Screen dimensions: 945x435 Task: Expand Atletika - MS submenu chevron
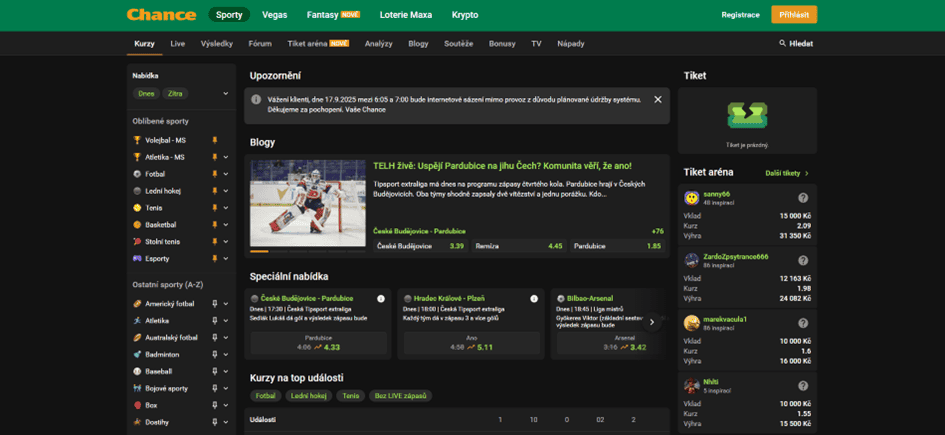coord(226,157)
